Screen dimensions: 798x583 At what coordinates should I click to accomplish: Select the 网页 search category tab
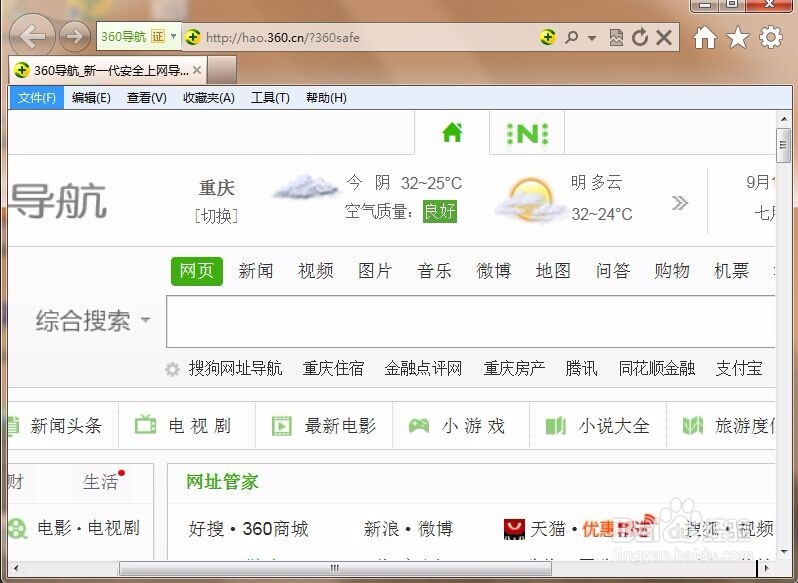pyautogui.click(x=196, y=271)
